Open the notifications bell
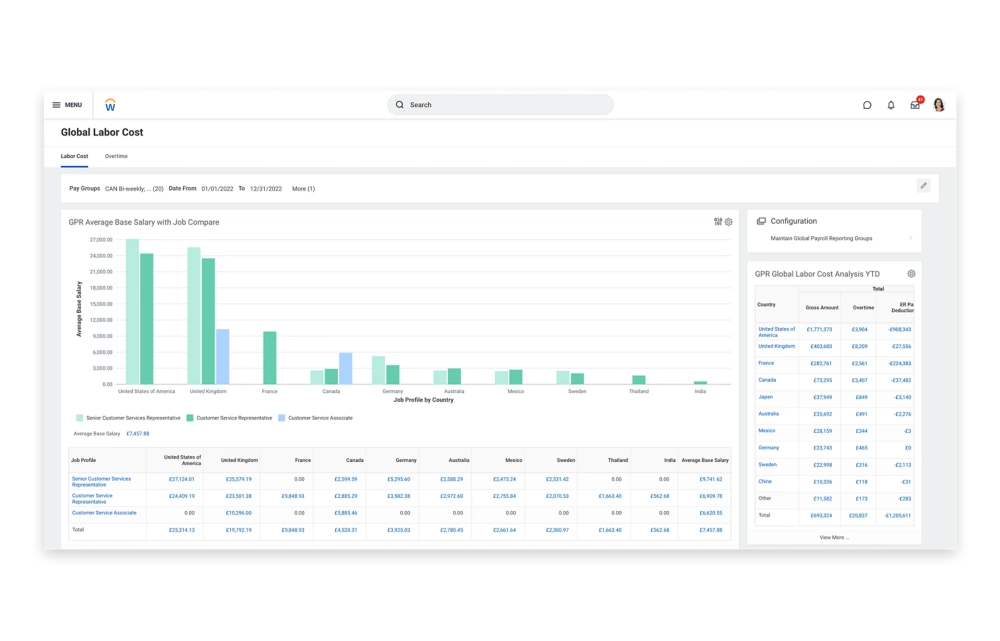The width and height of the screenshot is (1000, 641). [891, 105]
